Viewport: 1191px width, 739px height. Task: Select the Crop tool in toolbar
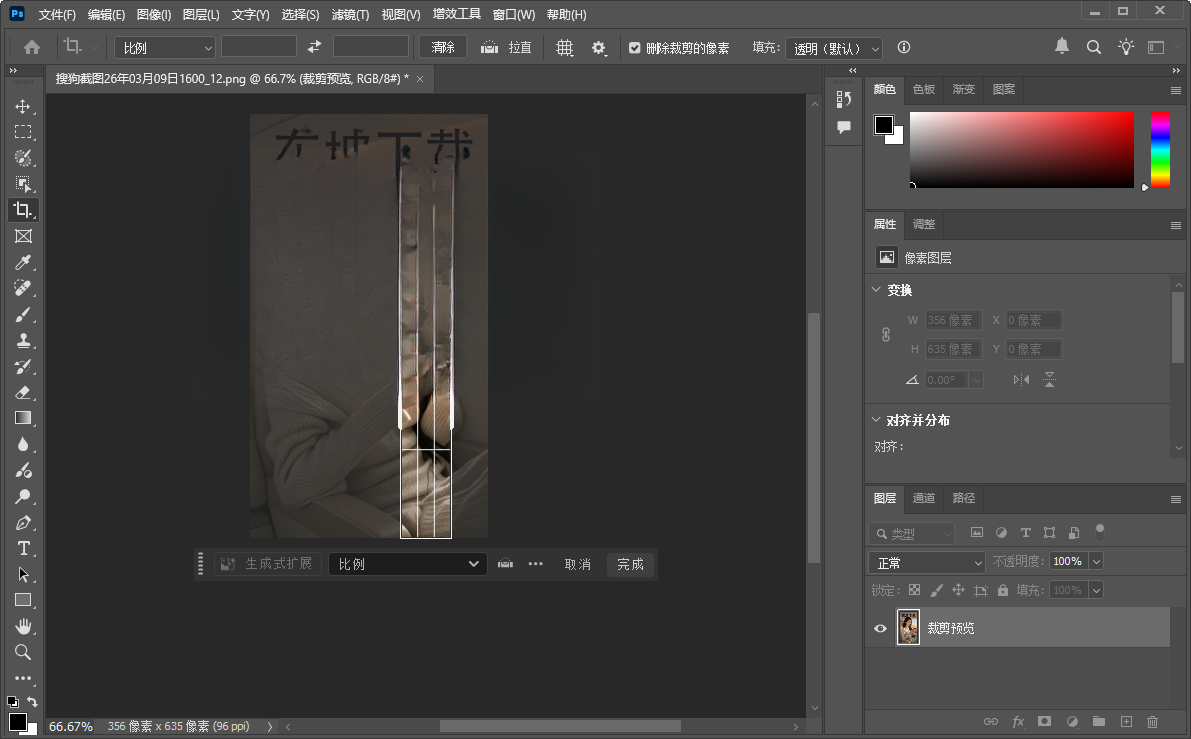pyautogui.click(x=23, y=210)
